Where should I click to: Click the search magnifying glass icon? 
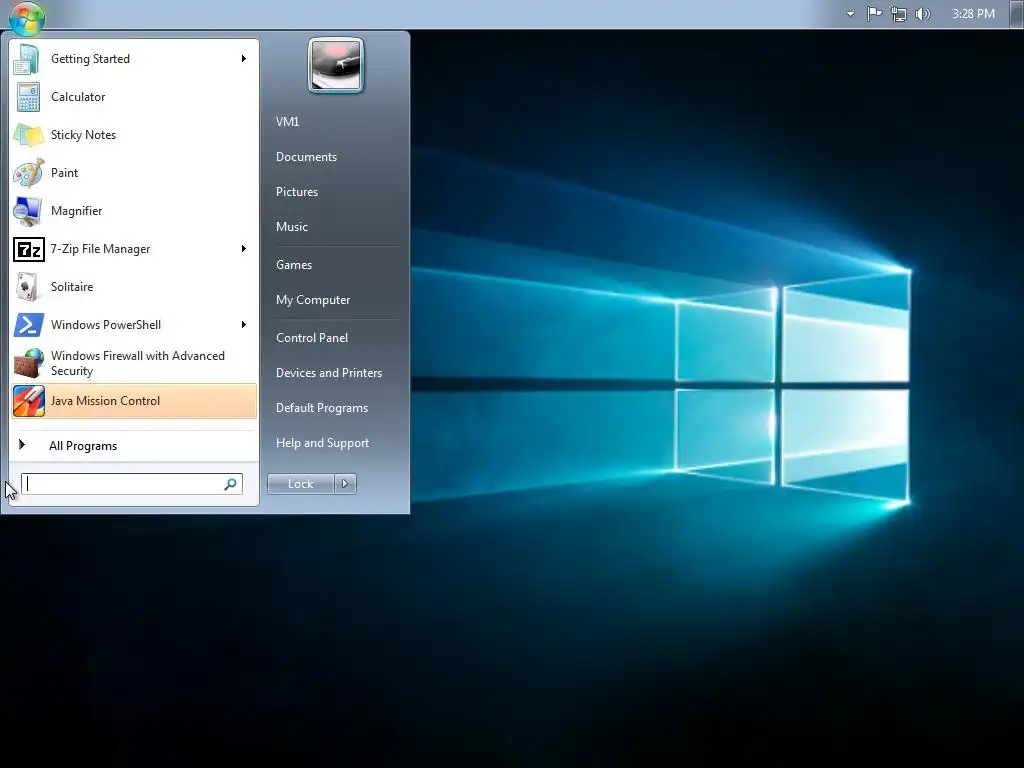[230, 484]
